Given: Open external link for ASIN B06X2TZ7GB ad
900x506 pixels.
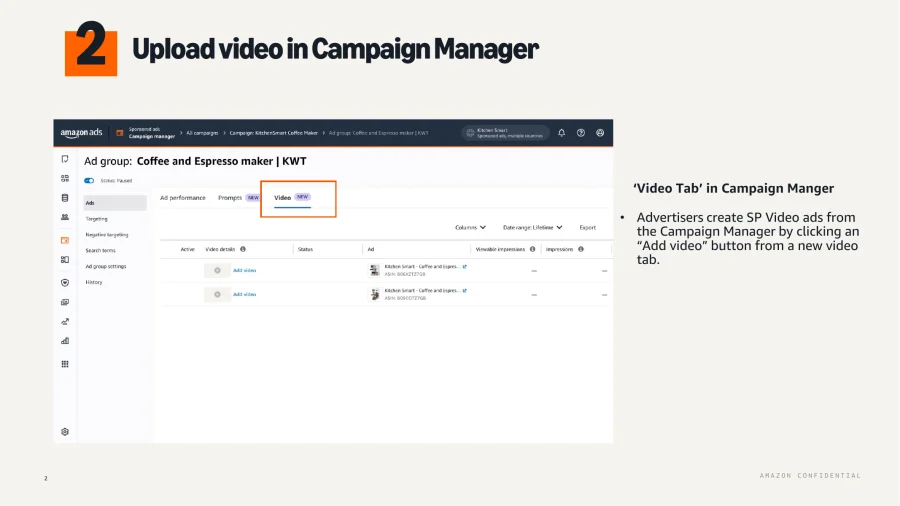Looking at the screenshot, I should pos(464,266).
